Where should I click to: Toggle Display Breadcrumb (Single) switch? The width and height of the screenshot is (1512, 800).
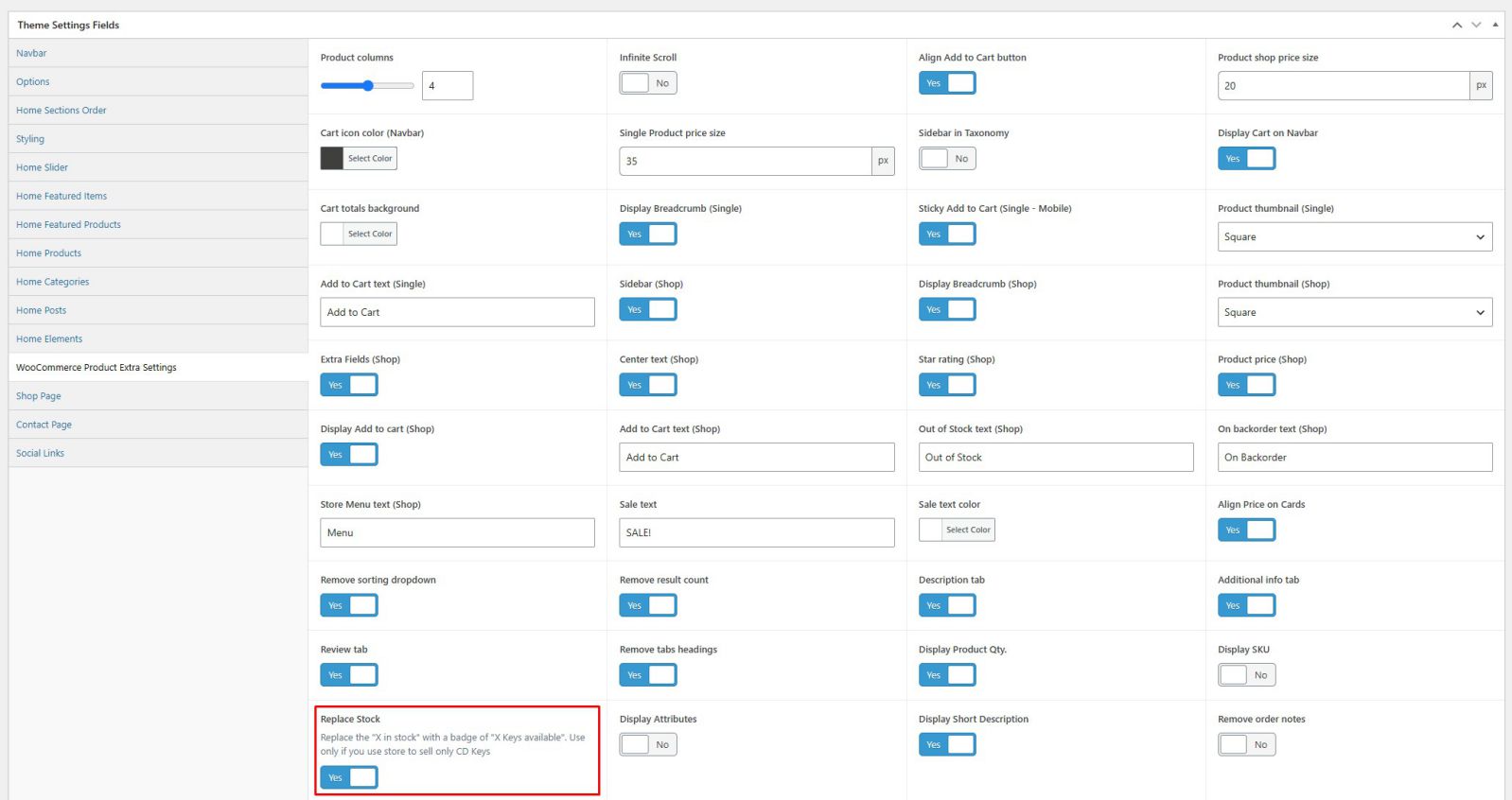coord(648,234)
